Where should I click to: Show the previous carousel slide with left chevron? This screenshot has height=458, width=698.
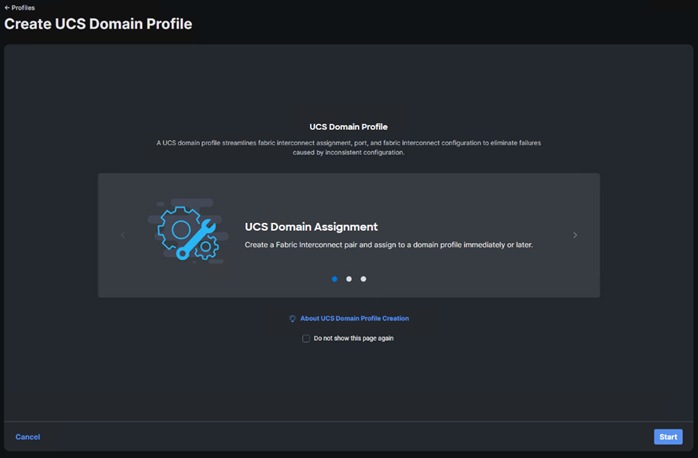click(x=123, y=236)
